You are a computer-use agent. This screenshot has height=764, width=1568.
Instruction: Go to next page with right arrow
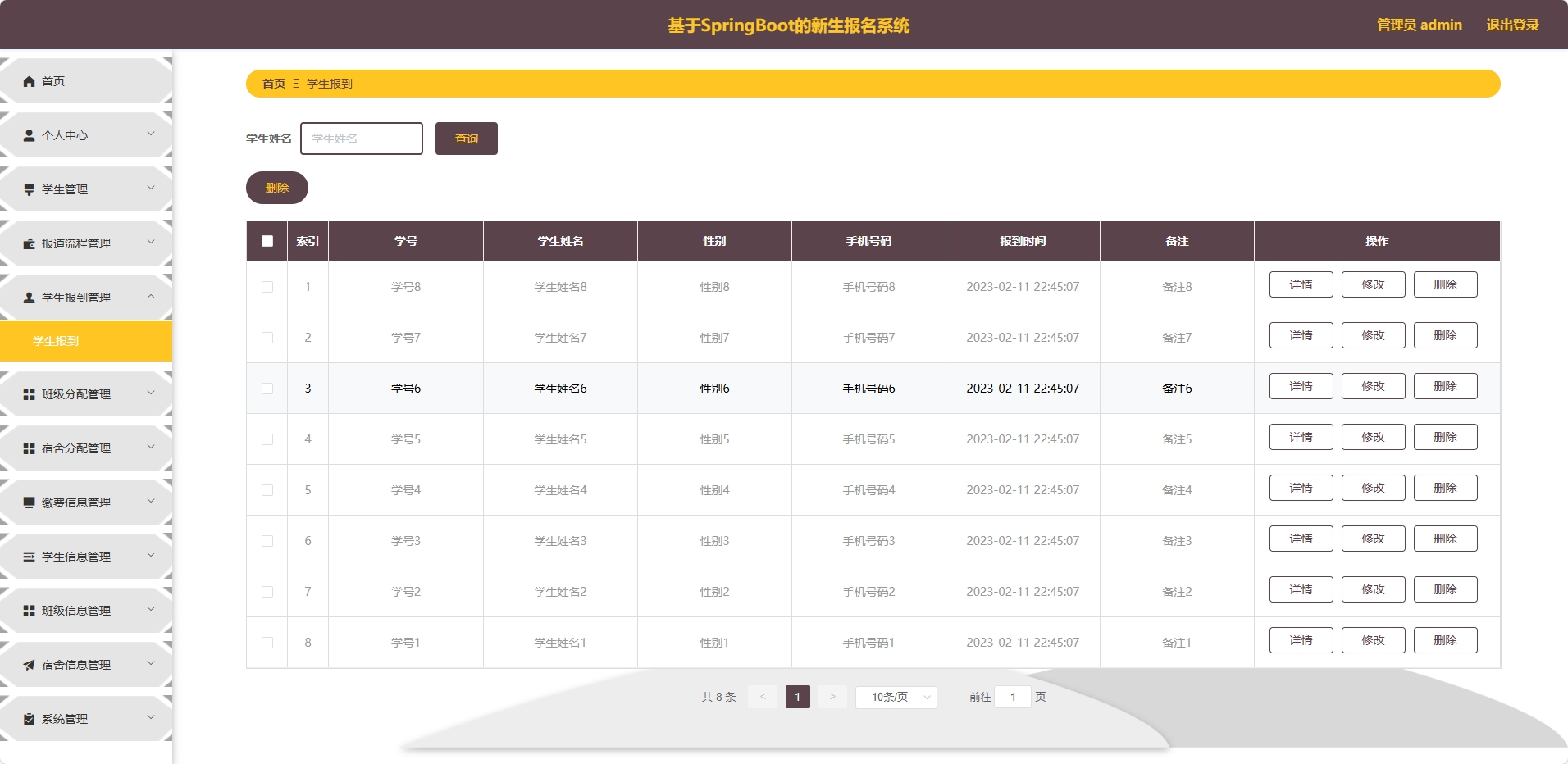coord(832,697)
